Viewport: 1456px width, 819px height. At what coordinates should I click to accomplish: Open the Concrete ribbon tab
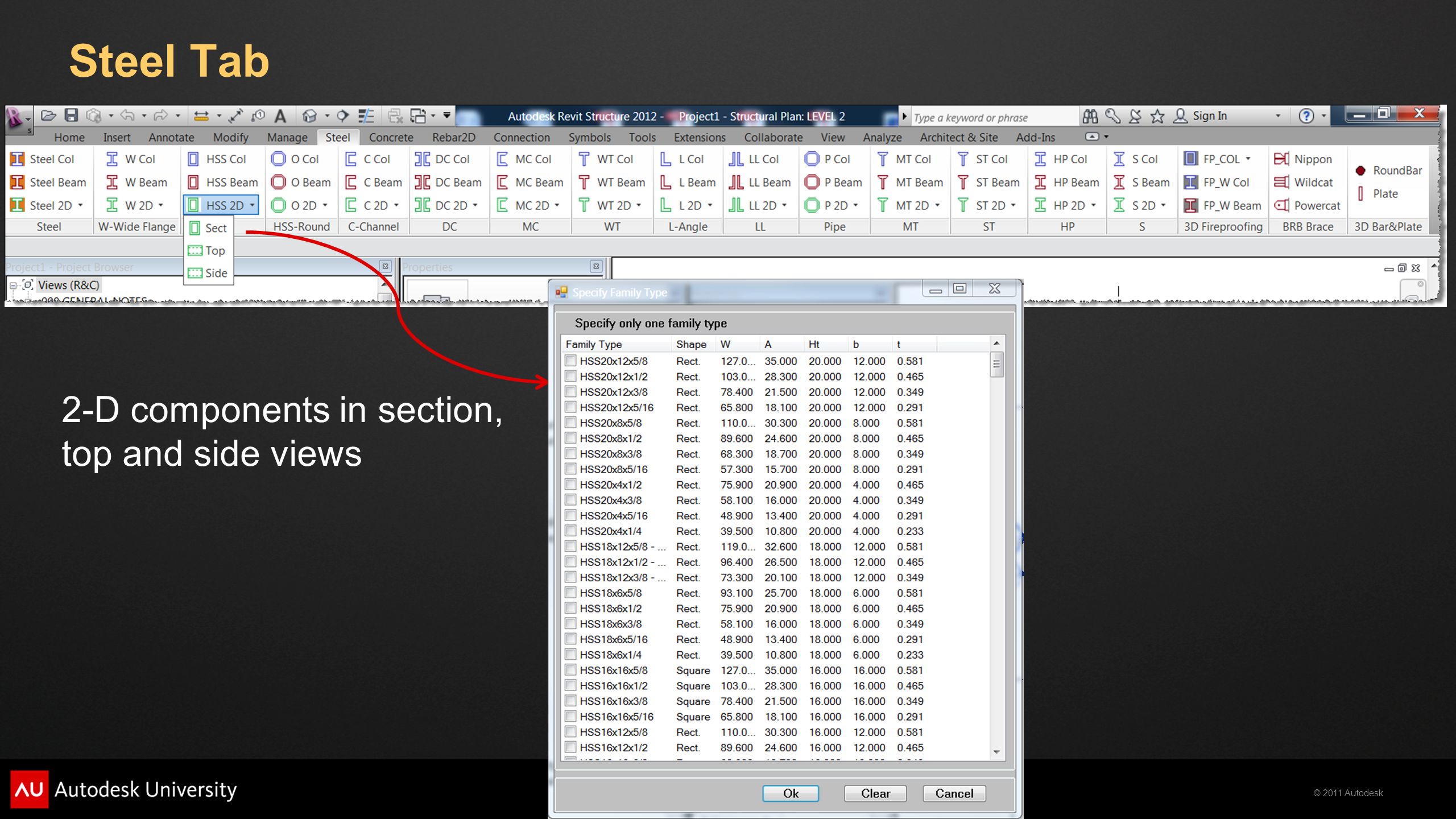coord(391,137)
